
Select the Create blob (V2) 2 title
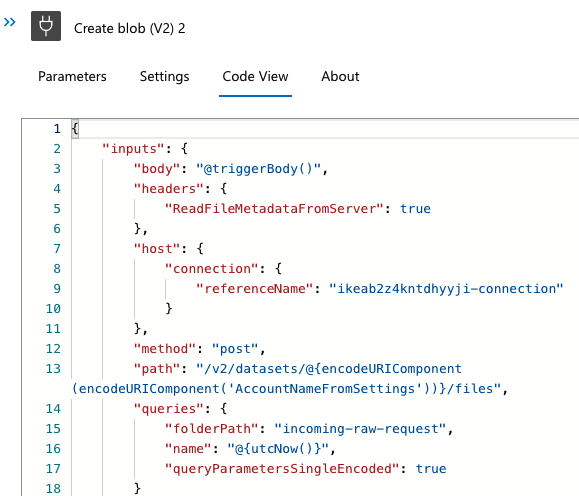click(x=130, y=28)
